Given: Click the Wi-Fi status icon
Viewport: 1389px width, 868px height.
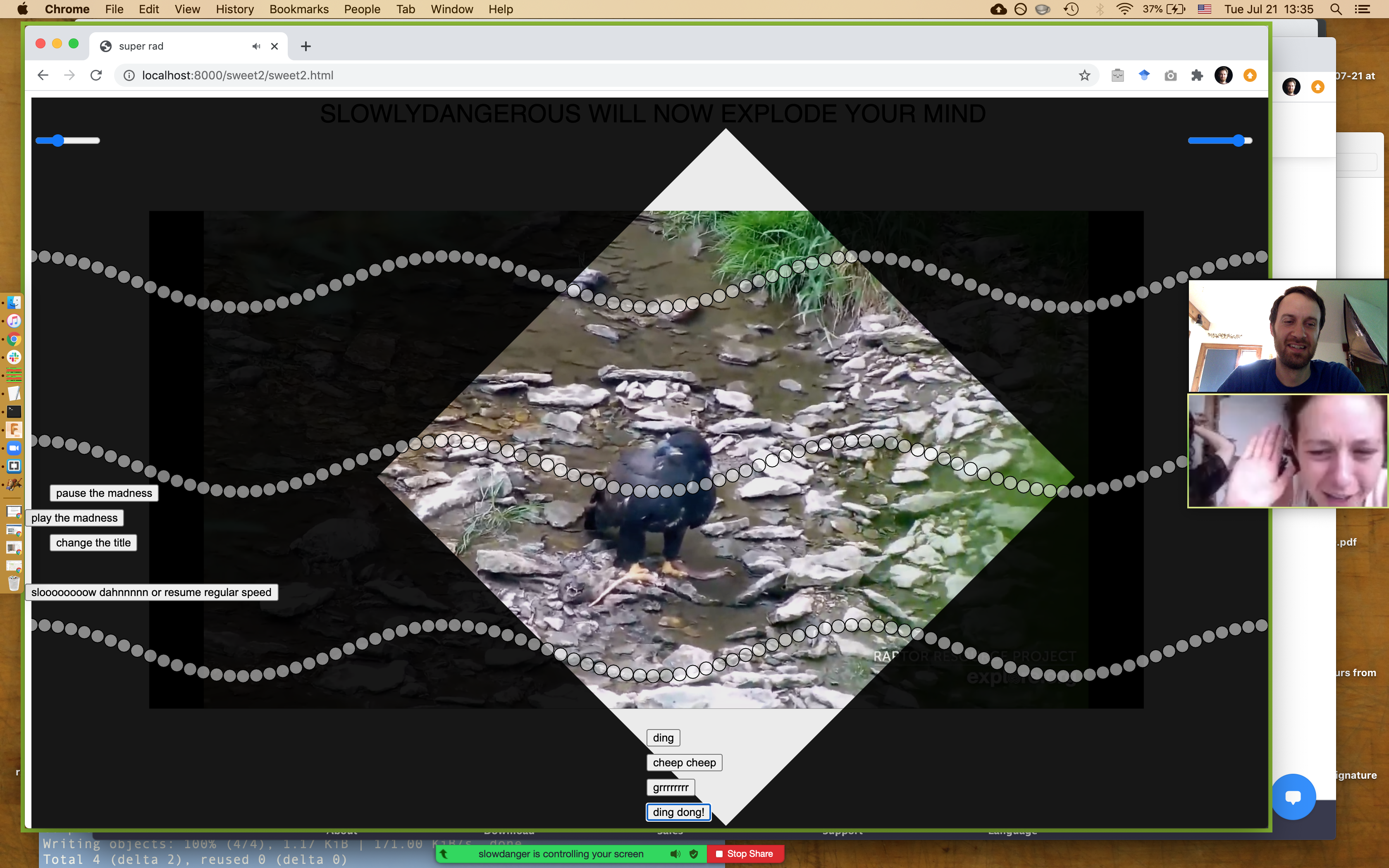Looking at the screenshot, I should click(x=1124, y=9).
